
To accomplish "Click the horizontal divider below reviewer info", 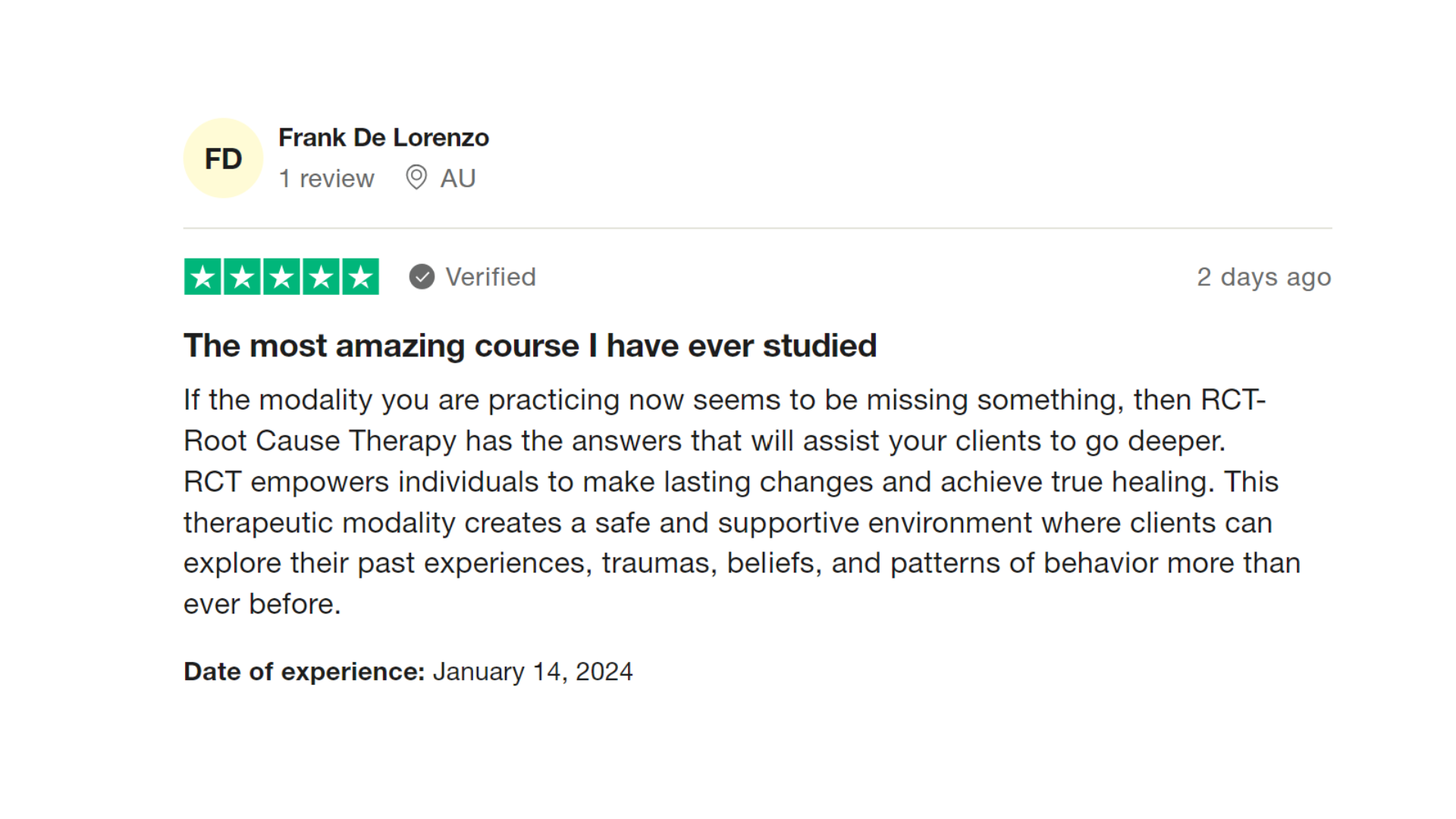I will click(x=757, y=228).
